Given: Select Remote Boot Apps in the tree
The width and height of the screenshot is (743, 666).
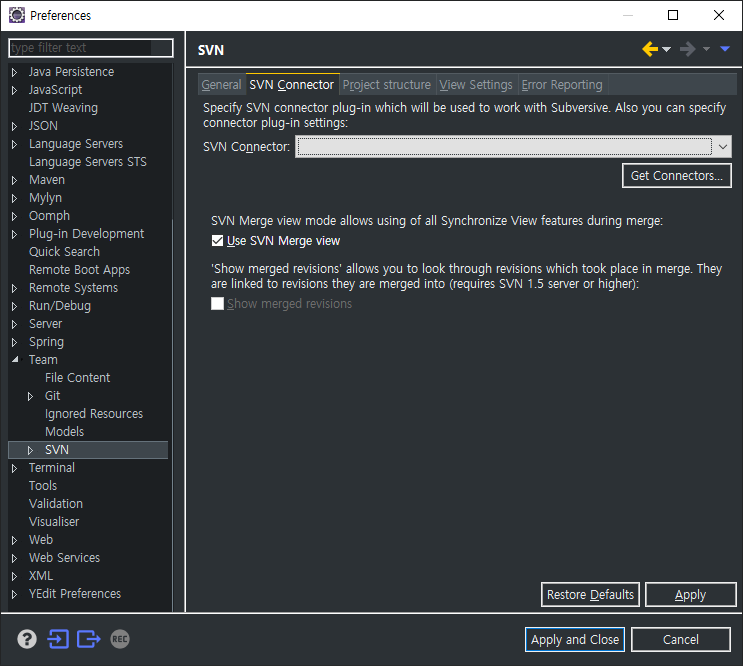Looking at the screenshot, I should pos(79,270).
